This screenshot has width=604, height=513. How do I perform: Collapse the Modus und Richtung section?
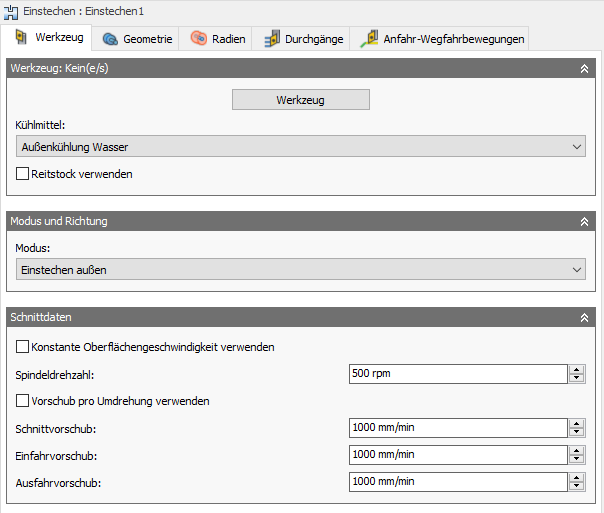pyautogui.click(x=584, y=221)
